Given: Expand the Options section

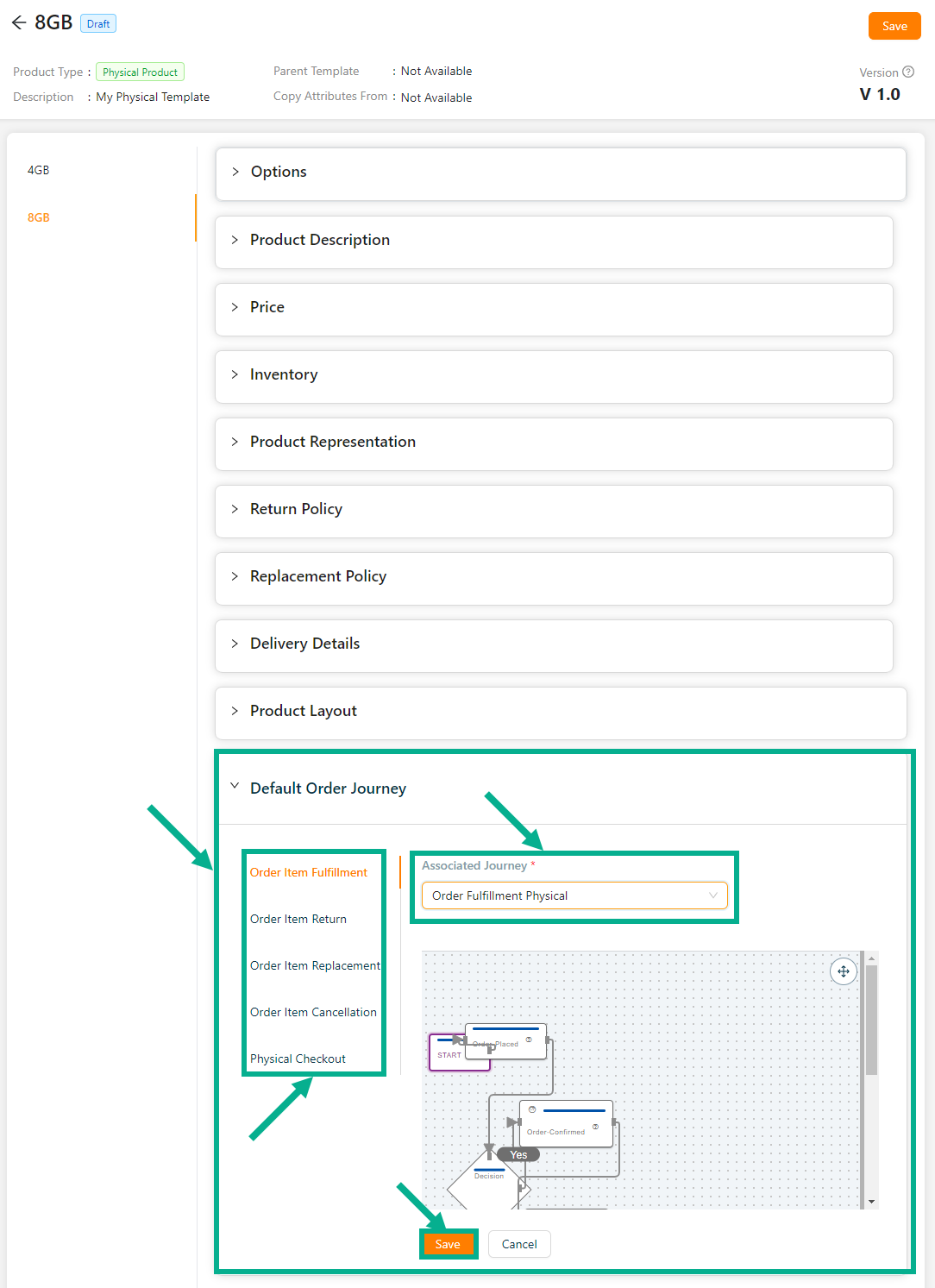Looking at the screenshot, I should [279, 172].
